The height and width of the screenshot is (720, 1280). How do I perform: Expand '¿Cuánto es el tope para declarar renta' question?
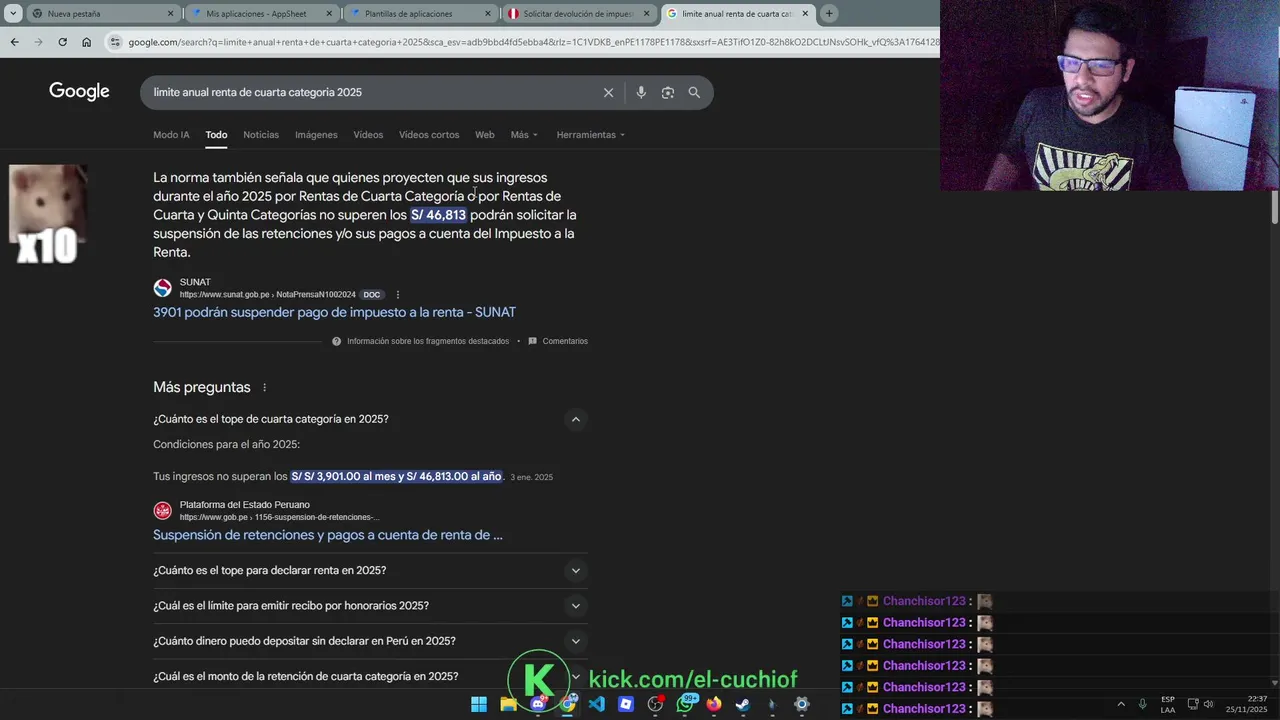pyautogui.click(x=575, y=571)
